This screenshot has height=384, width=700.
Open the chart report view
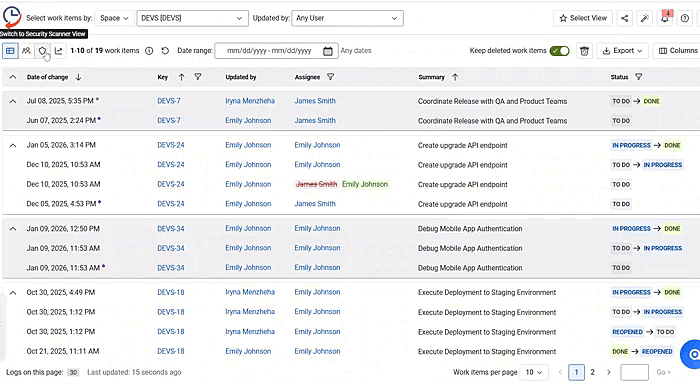[x=58, y=51]
